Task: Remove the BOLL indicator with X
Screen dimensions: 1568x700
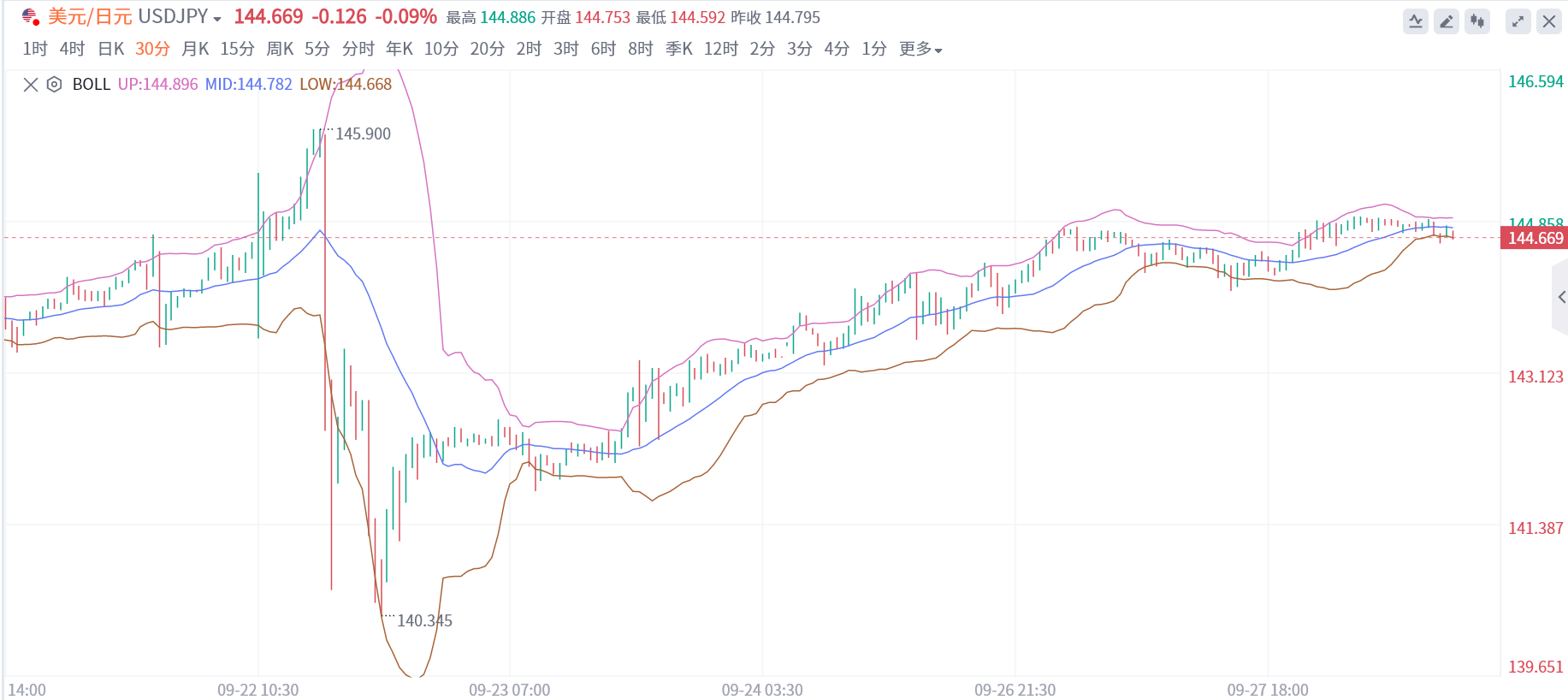Action: 31,84
